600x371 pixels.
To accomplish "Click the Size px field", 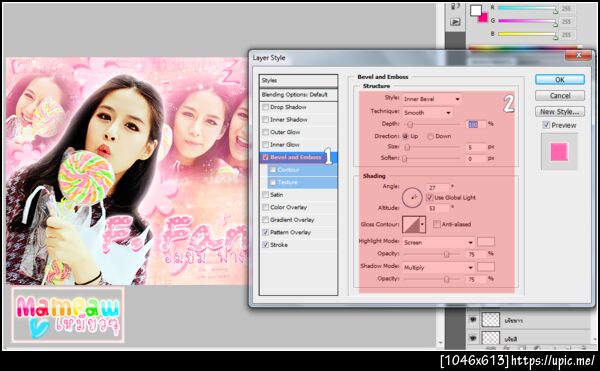I will (x=476, y=148).
